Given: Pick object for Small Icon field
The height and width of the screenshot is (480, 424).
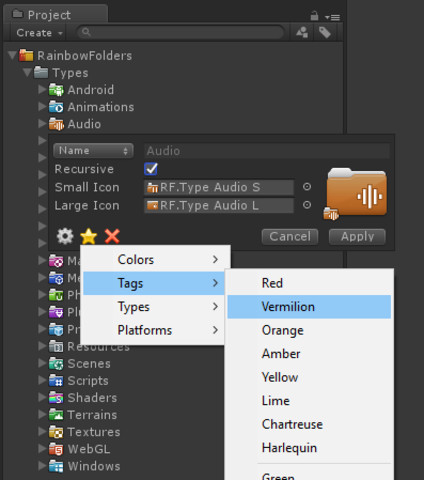Looking at the screenshot, I should pyautogui.click(x=307, y=187).
